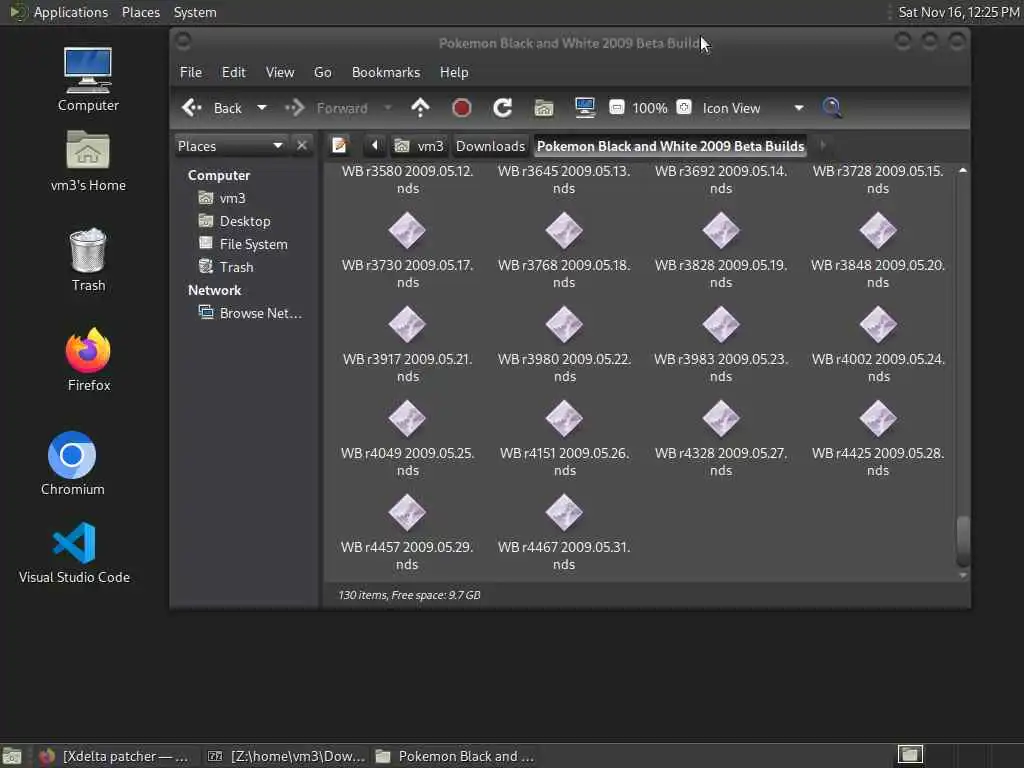Open the File menu
Screen dimensions: 1024x768
[x=191, y=72]
